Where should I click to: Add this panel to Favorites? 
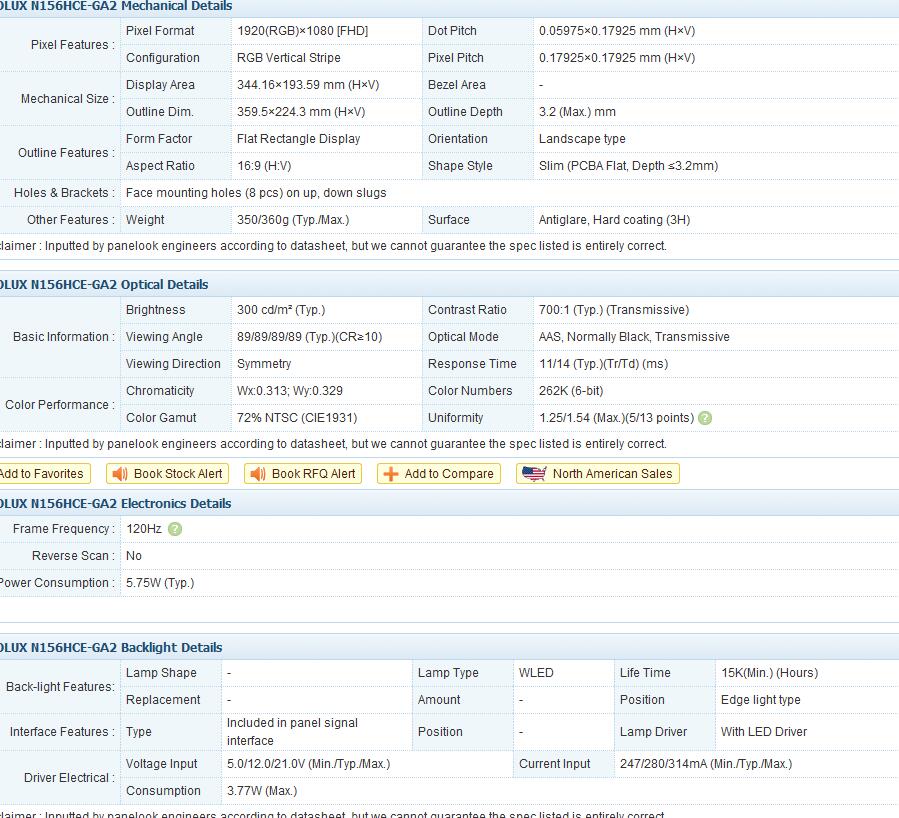tap(44, 474)
